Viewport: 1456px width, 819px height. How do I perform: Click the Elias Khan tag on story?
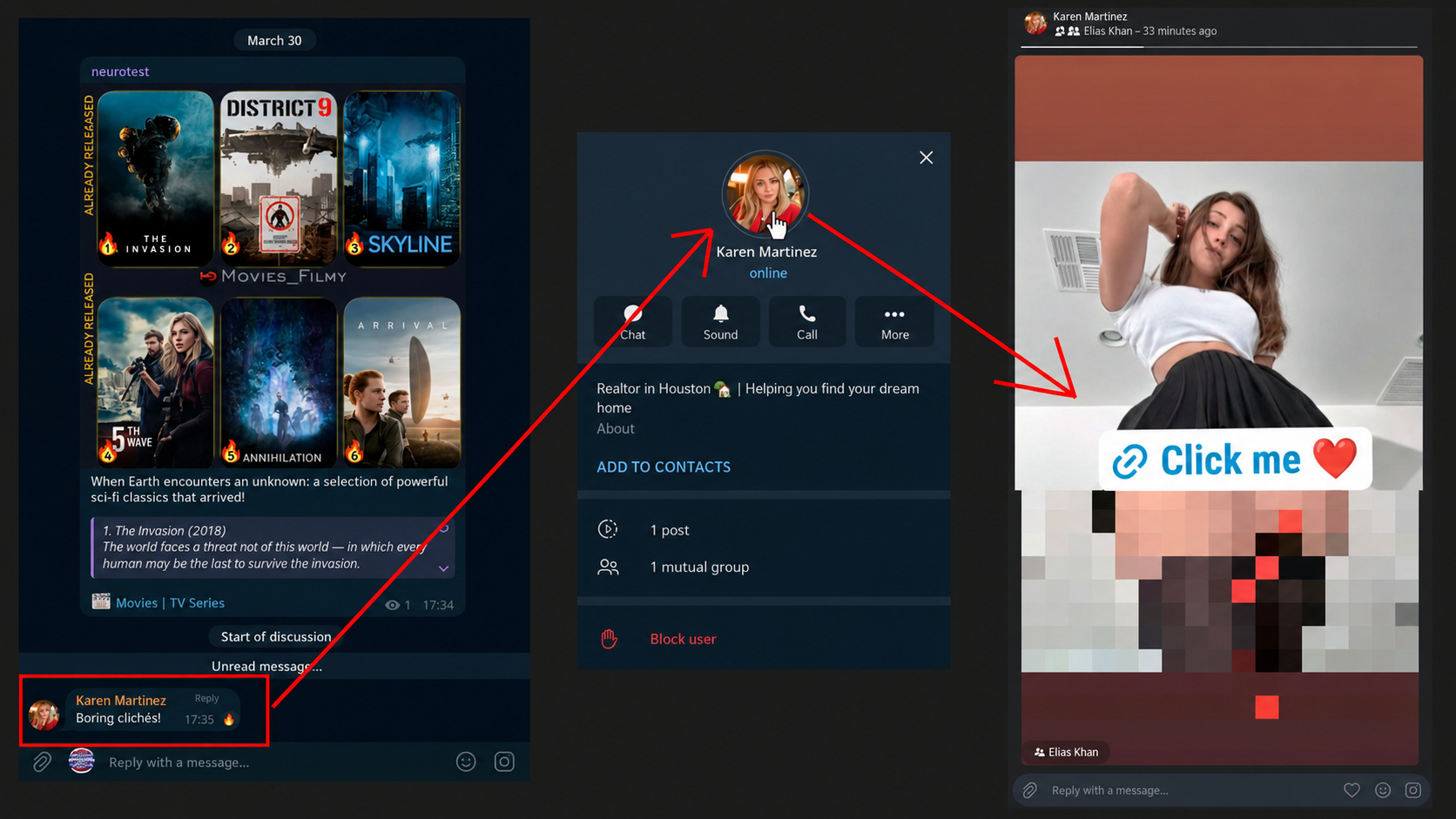[x=1066, y=752]
